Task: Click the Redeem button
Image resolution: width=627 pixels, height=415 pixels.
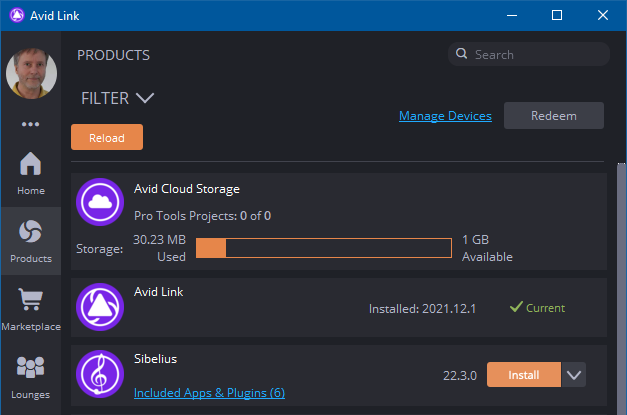Action: tap(554, 116)
